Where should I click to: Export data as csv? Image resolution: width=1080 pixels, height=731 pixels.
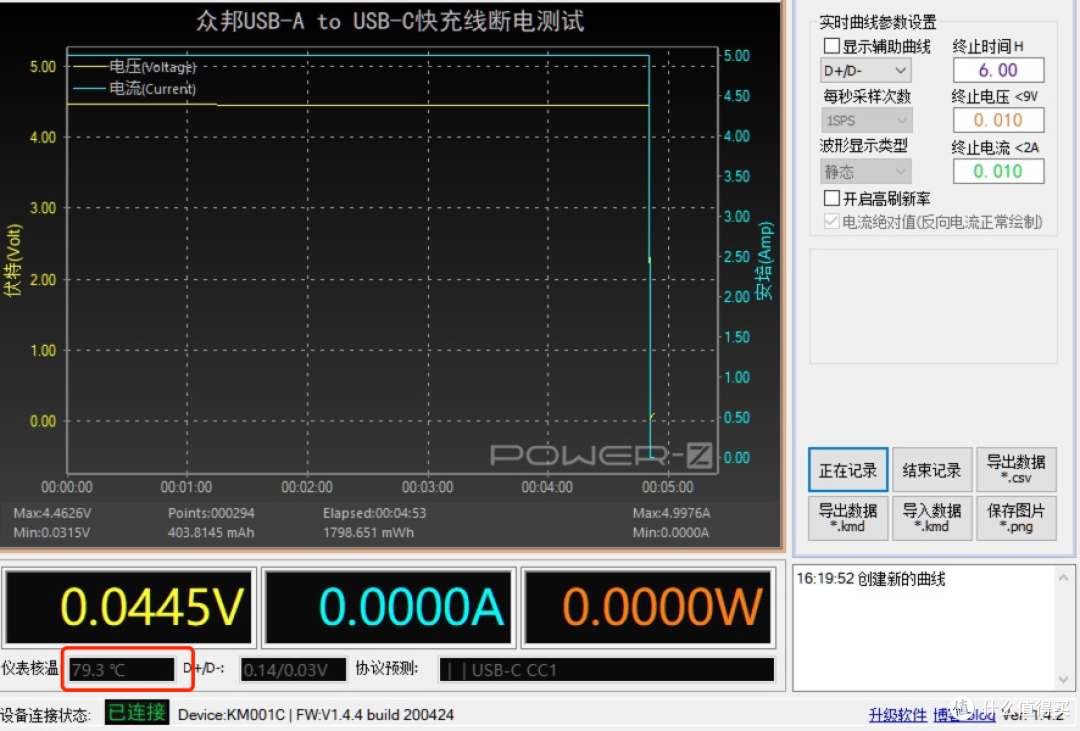tap(1016, 470)
